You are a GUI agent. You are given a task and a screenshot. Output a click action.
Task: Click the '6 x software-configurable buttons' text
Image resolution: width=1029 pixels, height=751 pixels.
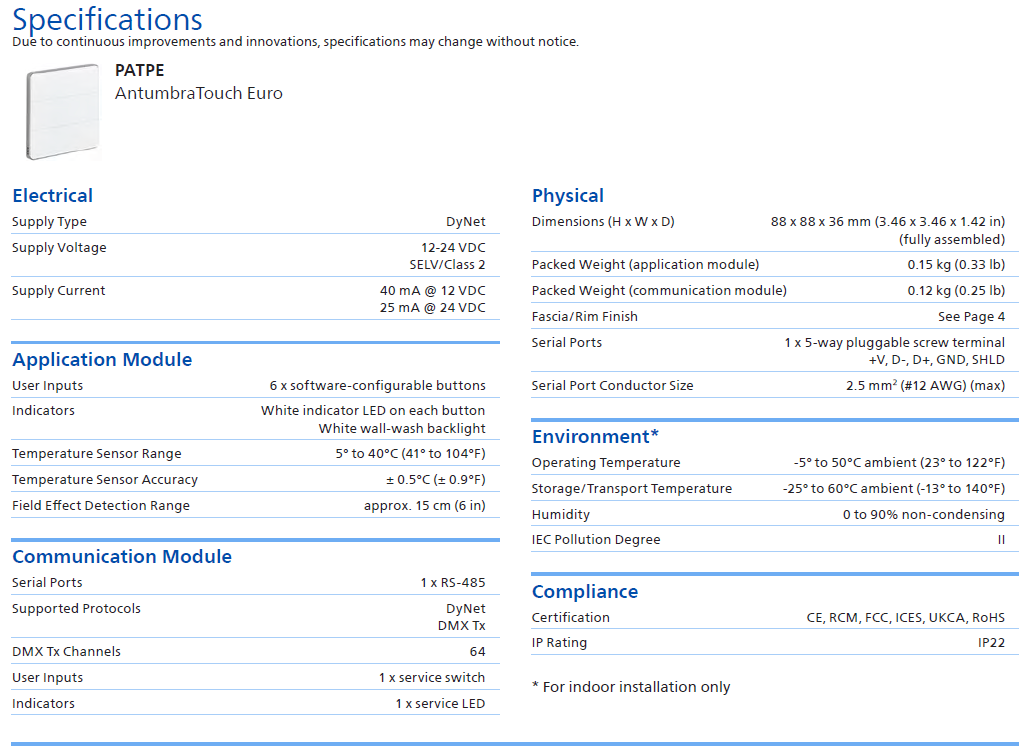coord(377,386)
